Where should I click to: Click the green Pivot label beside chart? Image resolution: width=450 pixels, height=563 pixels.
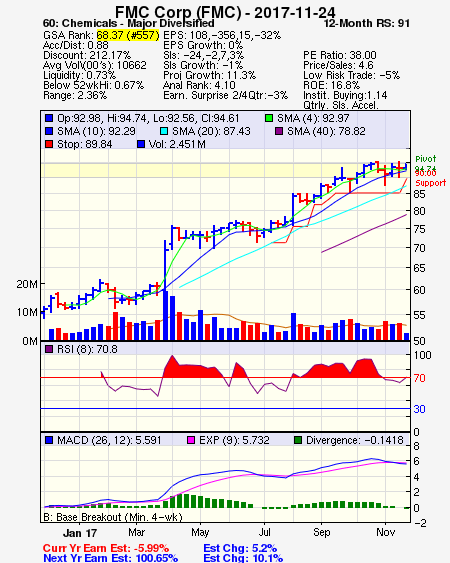pyautogui.click(x=426, y=159)
